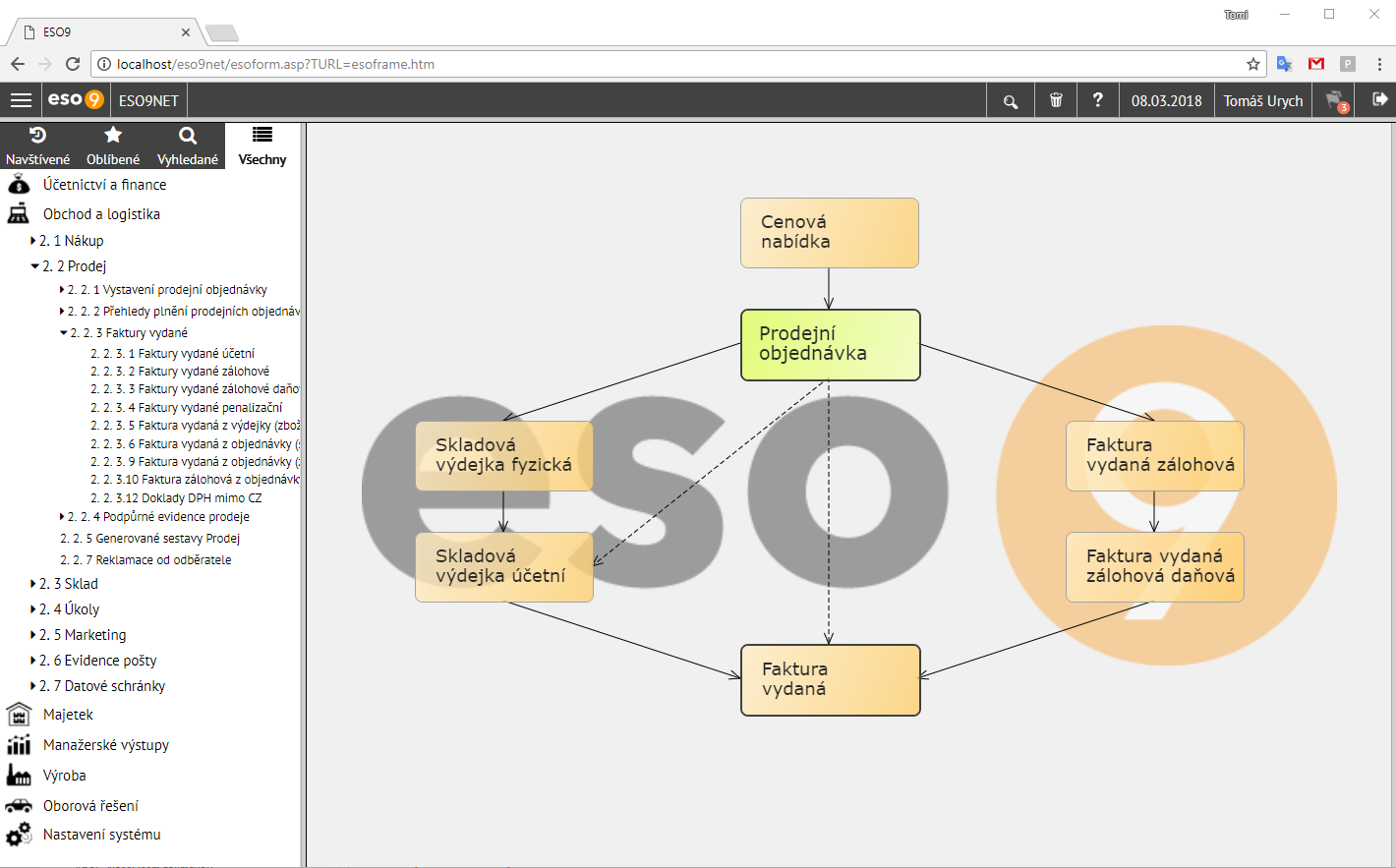Open the hamburger main menu
This screenshot has height=868, width=1396.
coord(21,100)
